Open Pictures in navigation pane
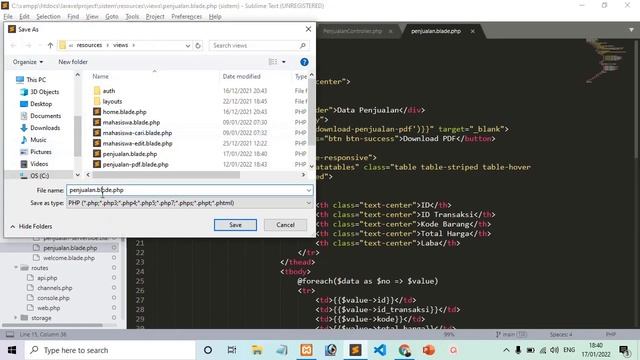 (41, 152)
